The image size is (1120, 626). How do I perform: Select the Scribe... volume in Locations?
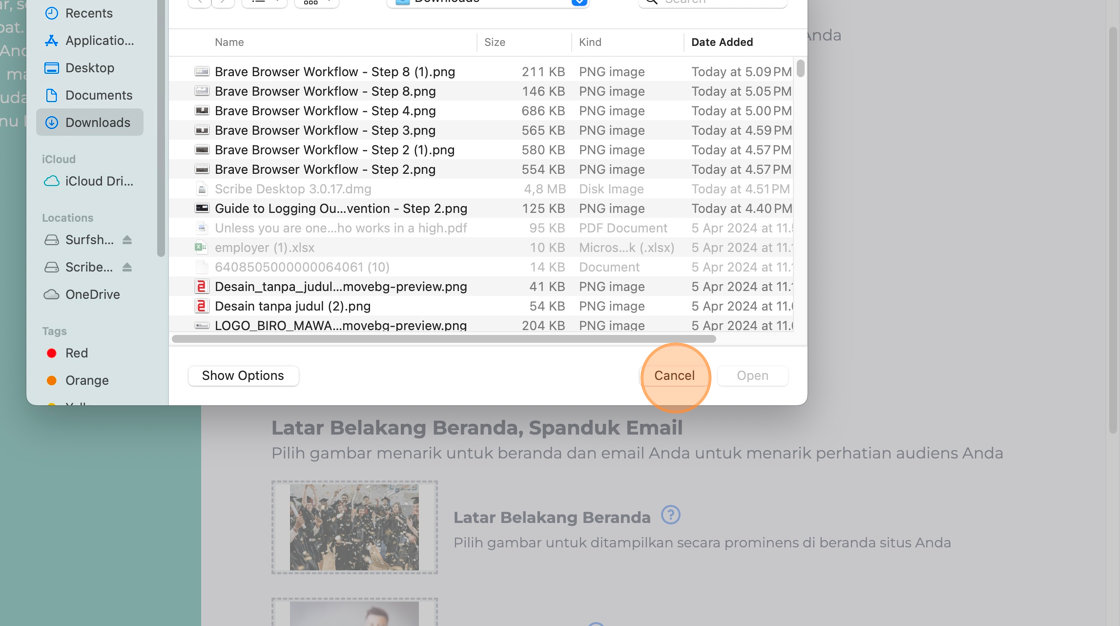pos(79,267)
